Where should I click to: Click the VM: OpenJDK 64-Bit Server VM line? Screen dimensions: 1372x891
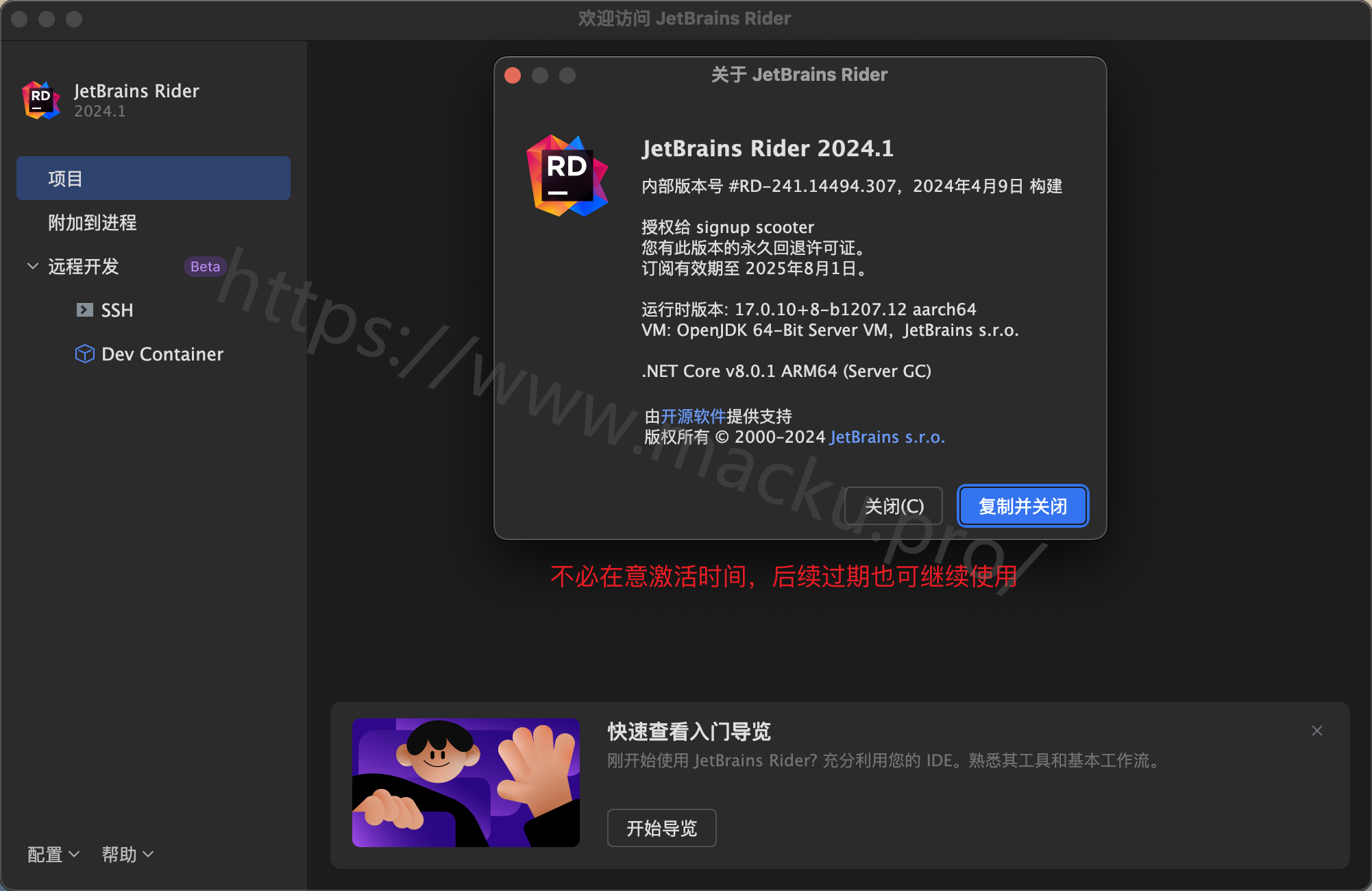[830, 330]
